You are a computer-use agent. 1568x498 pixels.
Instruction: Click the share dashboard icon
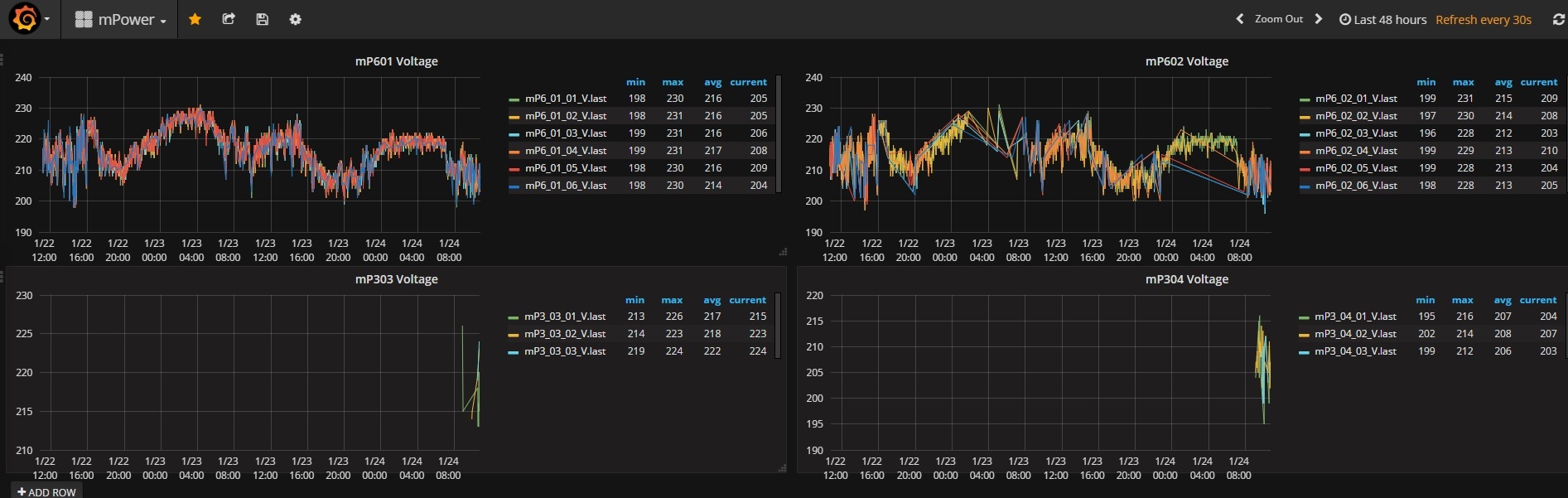click(x=229, y=19)
